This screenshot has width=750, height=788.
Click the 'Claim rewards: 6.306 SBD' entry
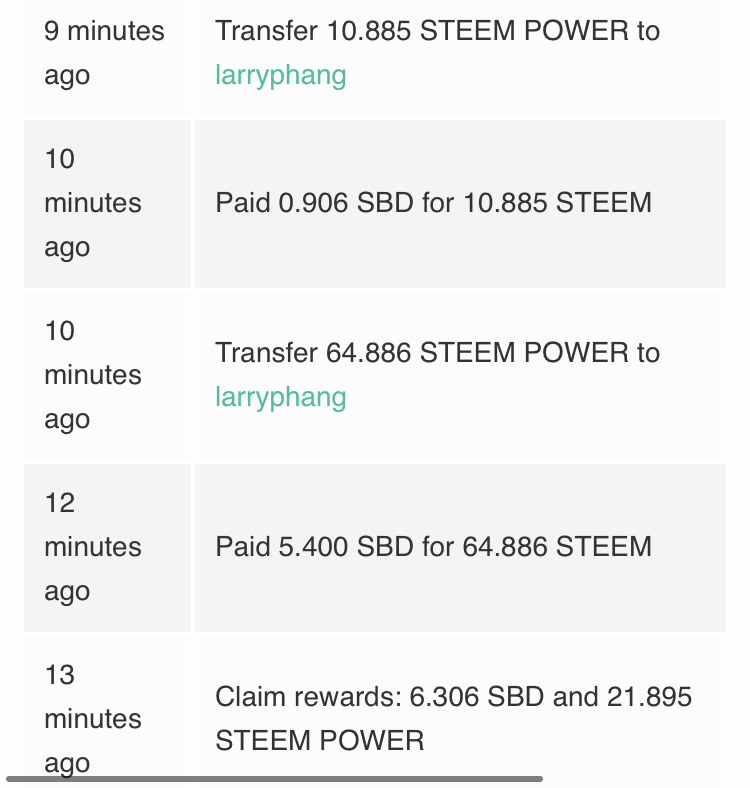tap(453, 719)
